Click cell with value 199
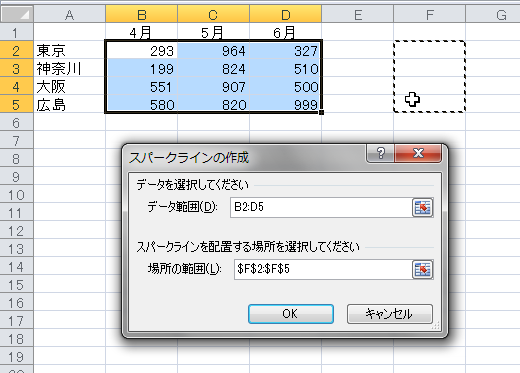The height and width of the screenshot is (373, 520). click(142, 69)
